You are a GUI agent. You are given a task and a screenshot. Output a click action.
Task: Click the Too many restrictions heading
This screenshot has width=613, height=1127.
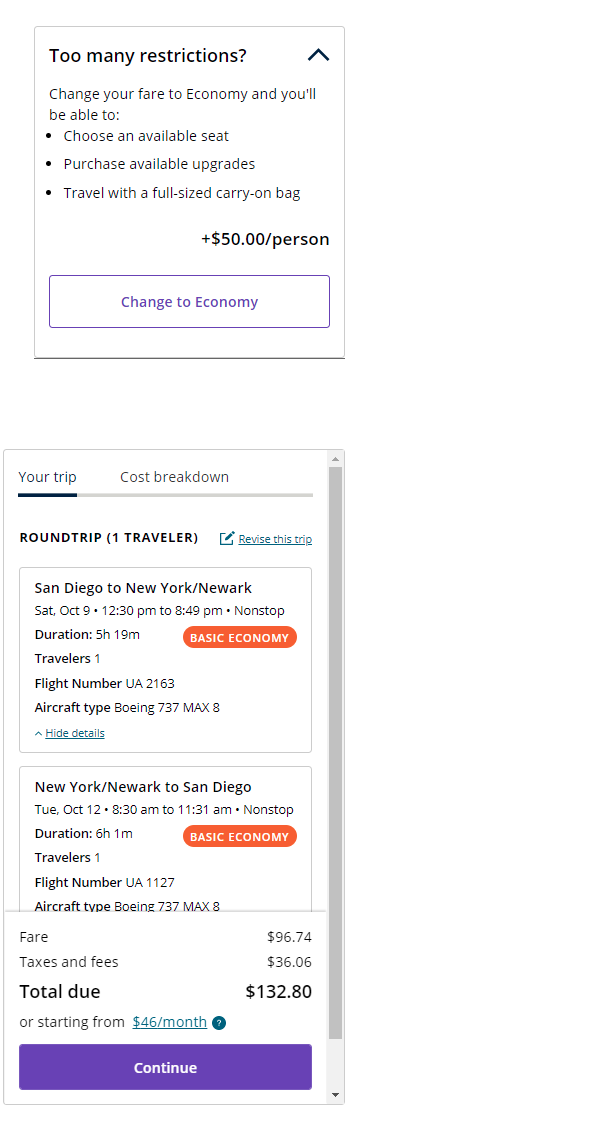(148, 55)
